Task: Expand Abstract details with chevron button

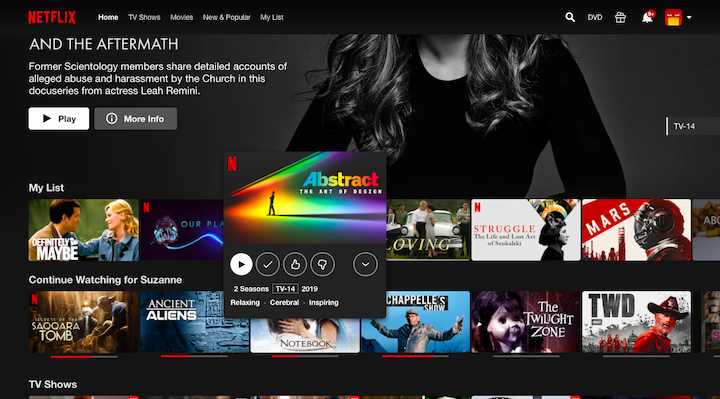Action: coord(366,264)
